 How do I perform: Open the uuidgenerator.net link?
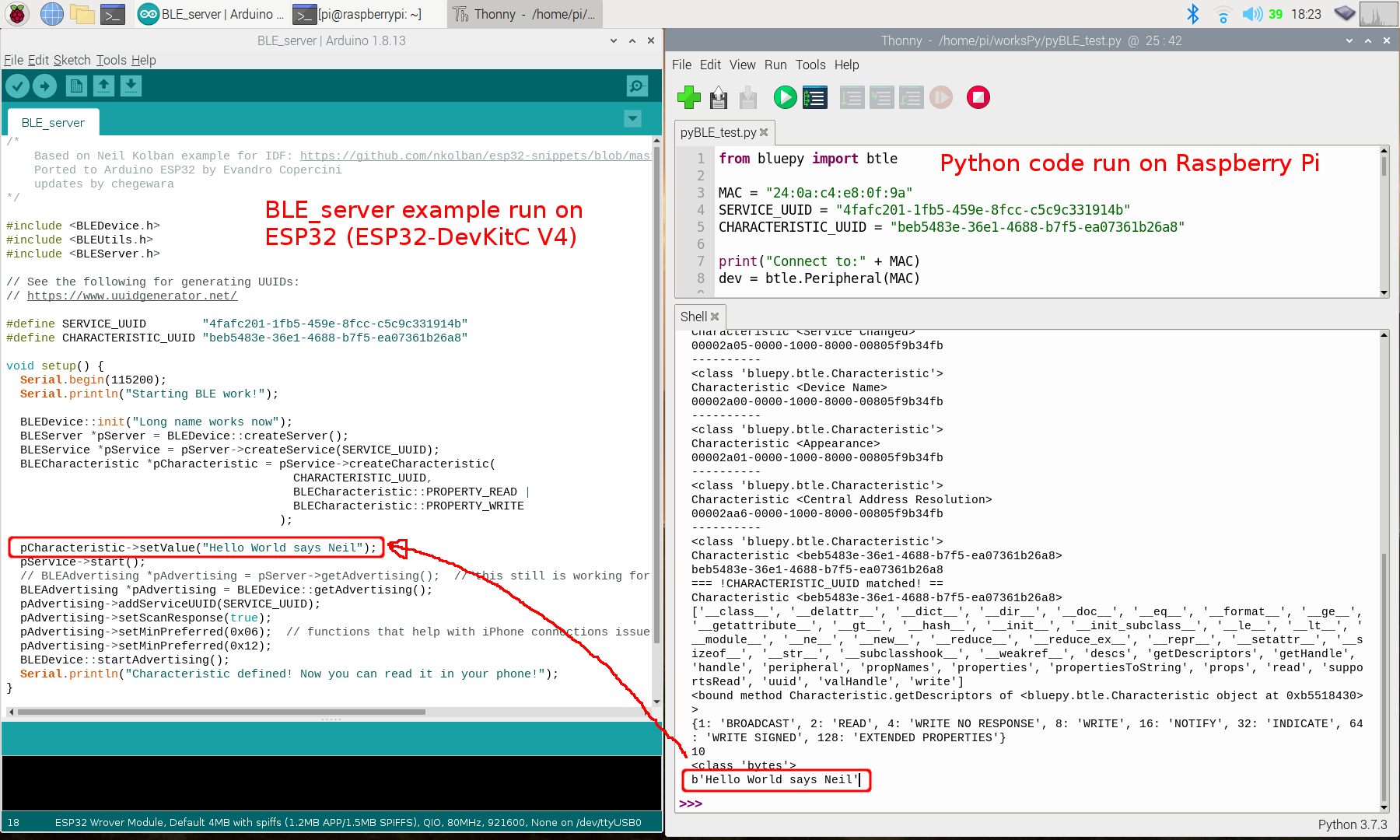(x=132, y=296)
